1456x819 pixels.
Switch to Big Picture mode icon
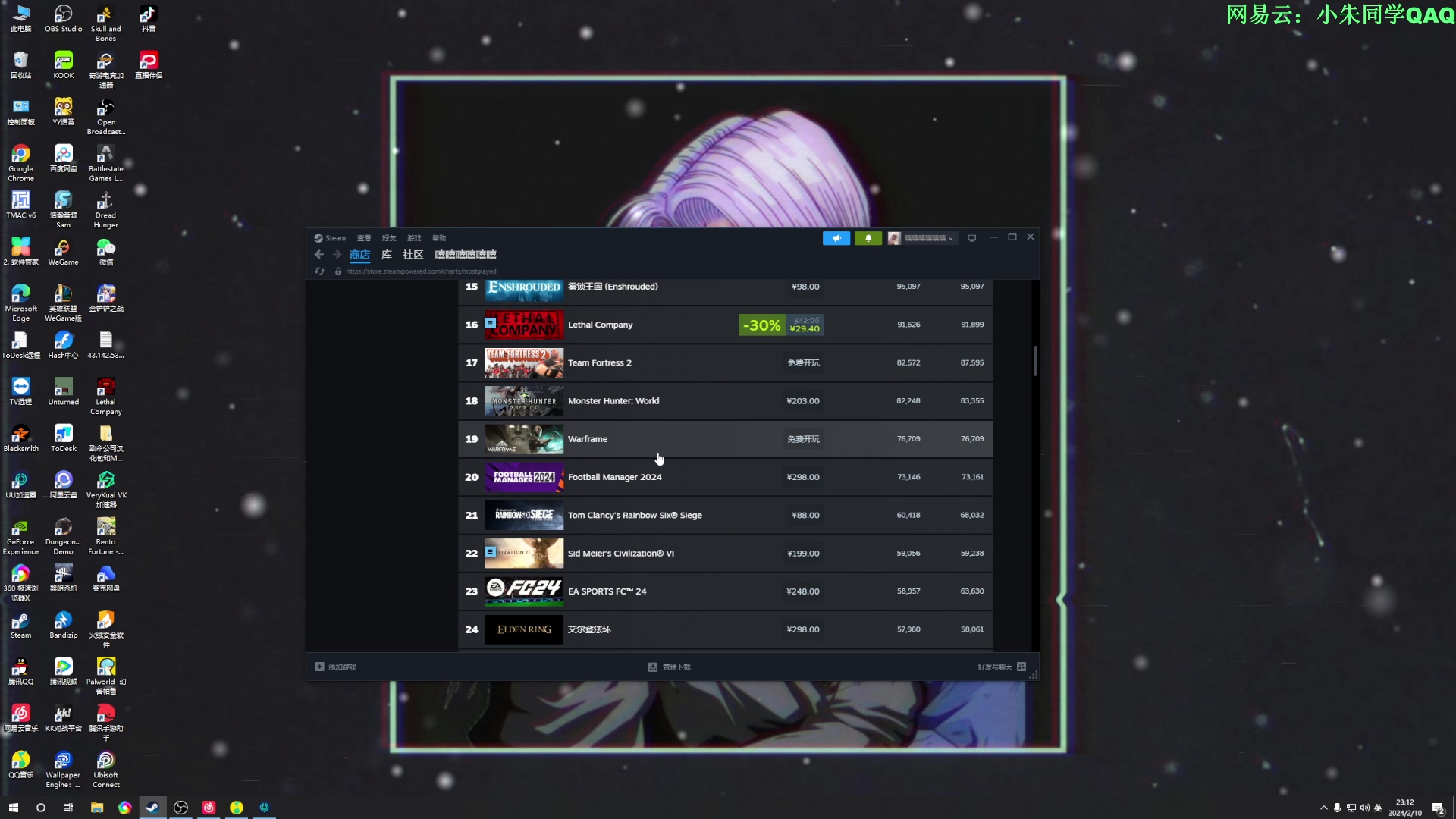point(971,238)
